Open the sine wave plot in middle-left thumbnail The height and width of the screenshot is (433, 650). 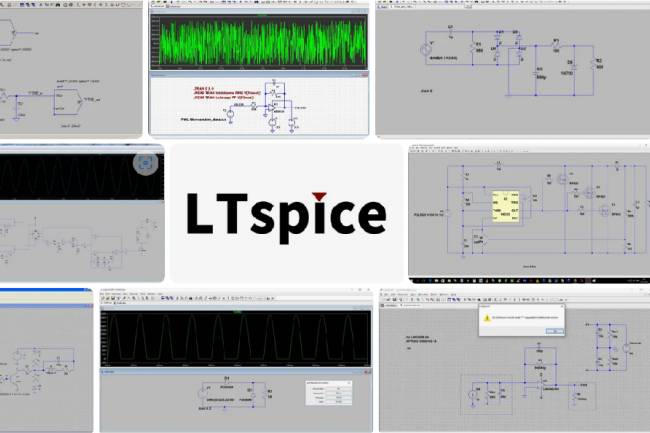(70, 177)
